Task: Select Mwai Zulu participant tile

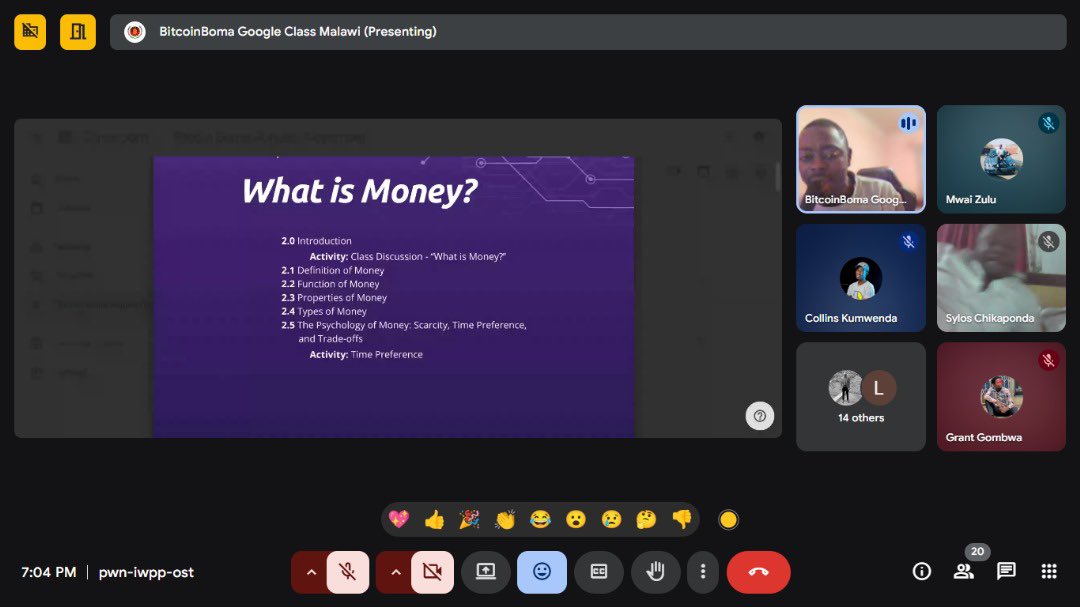Action: click(1001, 159)
